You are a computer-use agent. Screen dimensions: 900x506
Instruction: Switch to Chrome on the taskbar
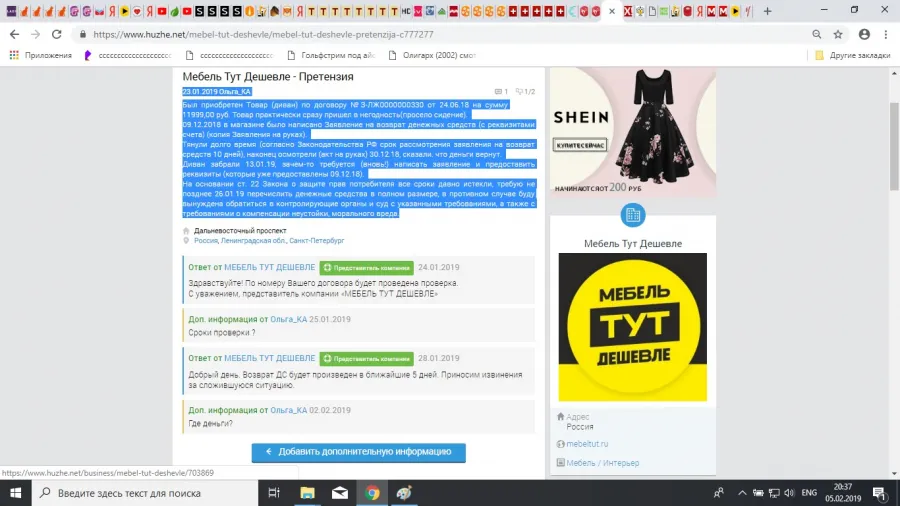[372, 493]
